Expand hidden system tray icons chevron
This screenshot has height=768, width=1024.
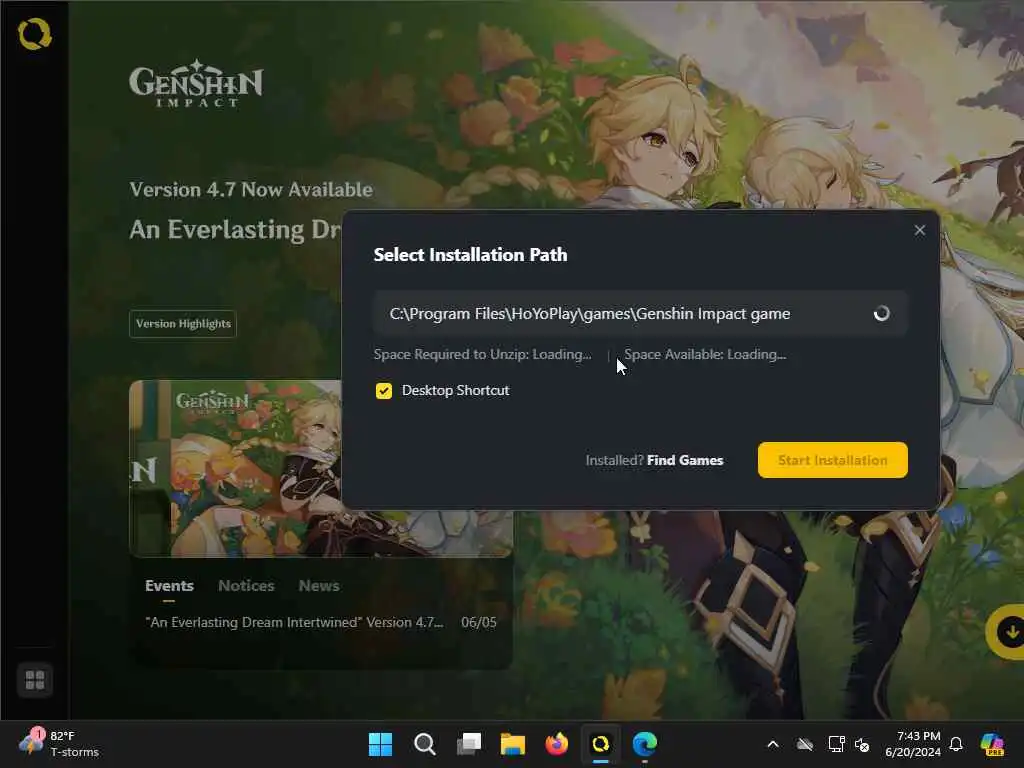click(773, 744)
